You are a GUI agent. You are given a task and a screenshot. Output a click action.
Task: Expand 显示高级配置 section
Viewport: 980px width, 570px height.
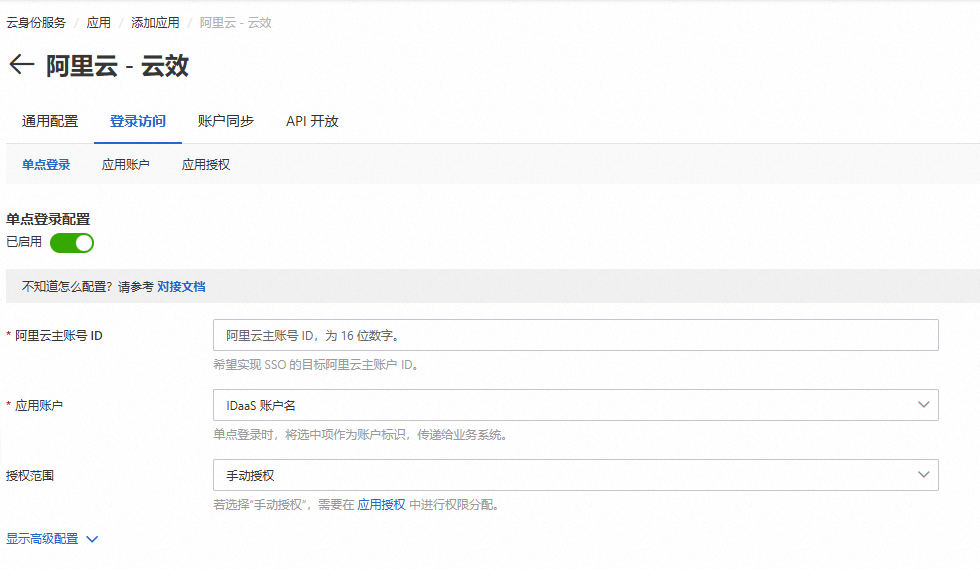(52, 539)
